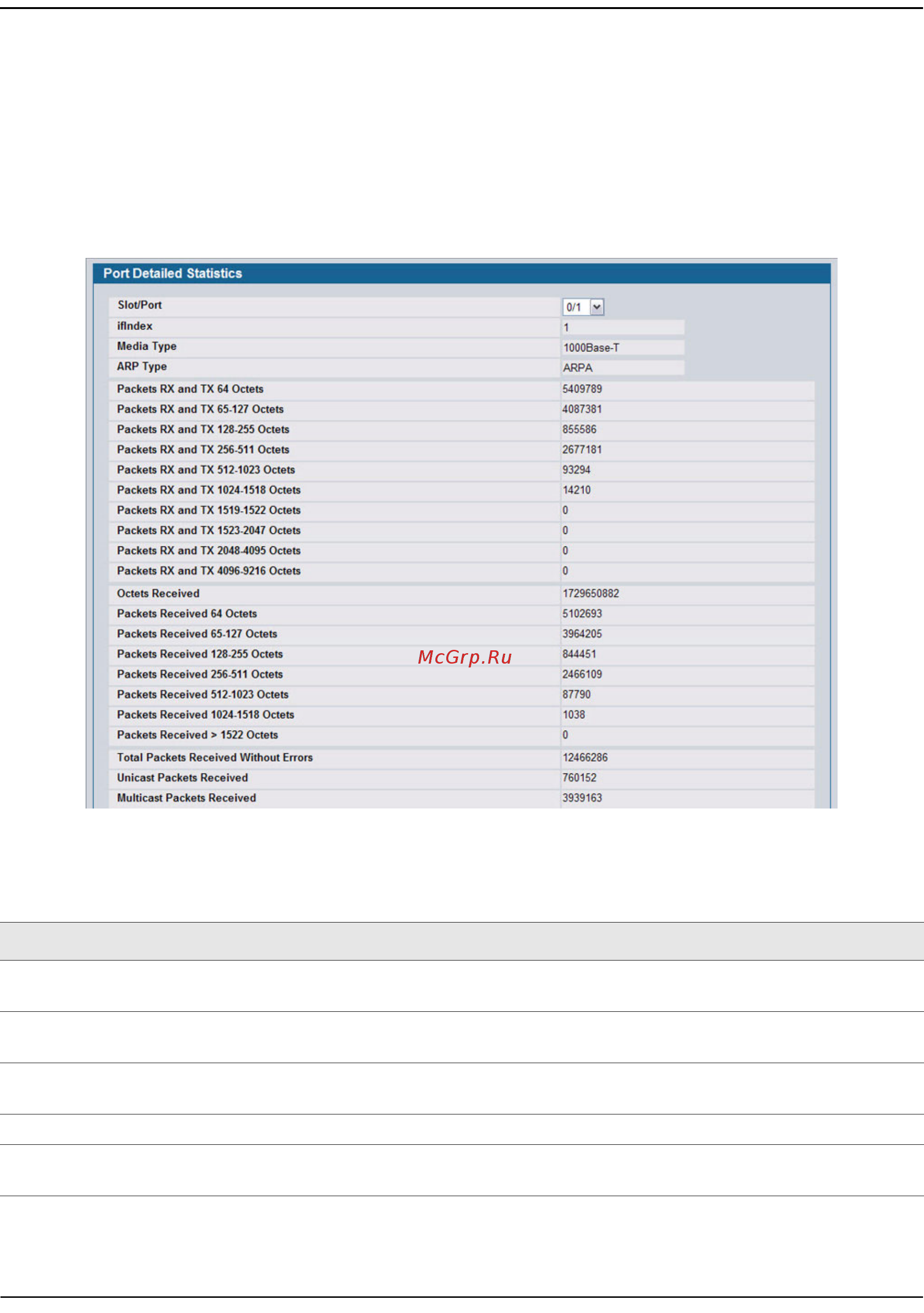
Task: Click the value 5102693
Action: (x=582, y=614)
